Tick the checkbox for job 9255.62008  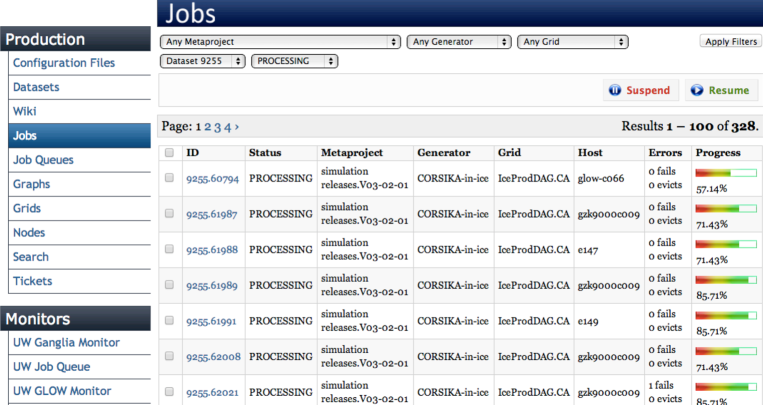click(169, 356)
